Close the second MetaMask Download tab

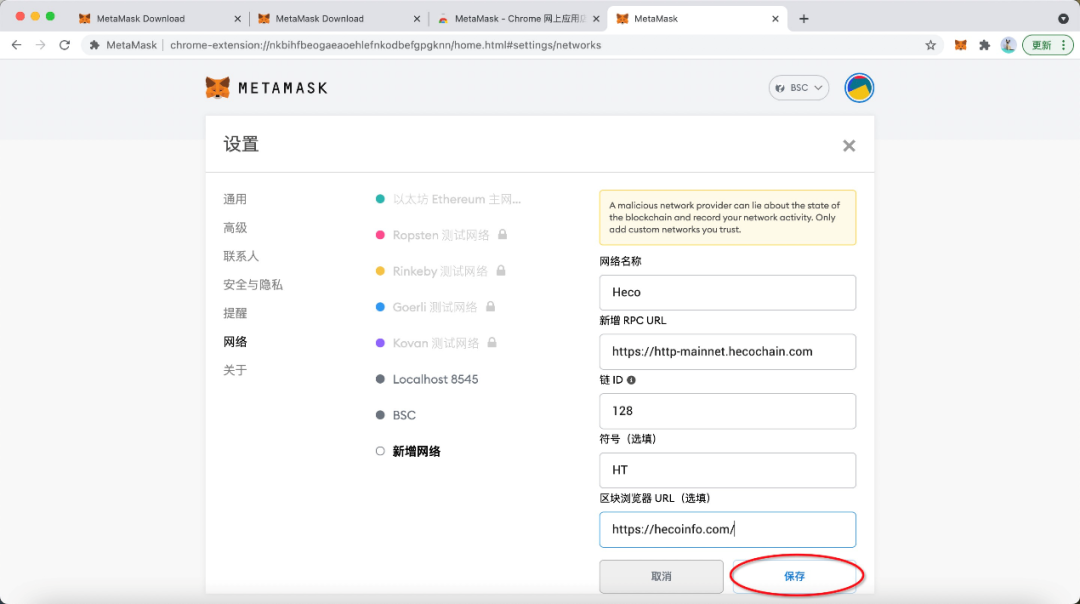(x=417, y=19)
